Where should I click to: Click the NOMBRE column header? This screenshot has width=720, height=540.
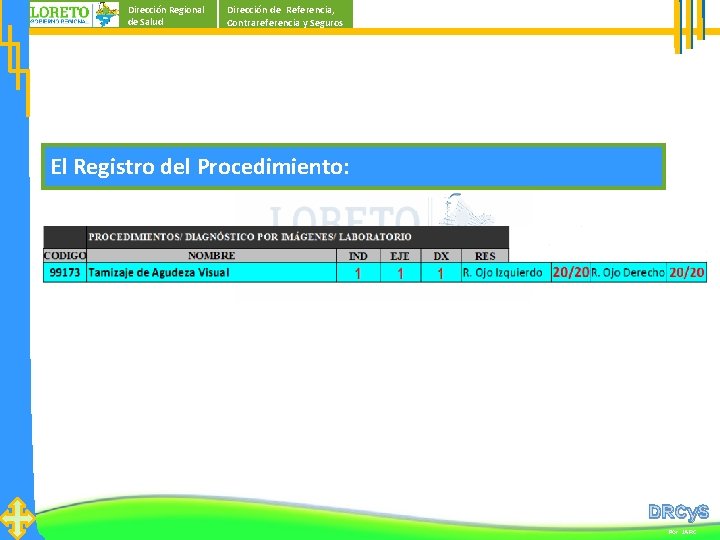pyautogui.click(x=211, y=255)
